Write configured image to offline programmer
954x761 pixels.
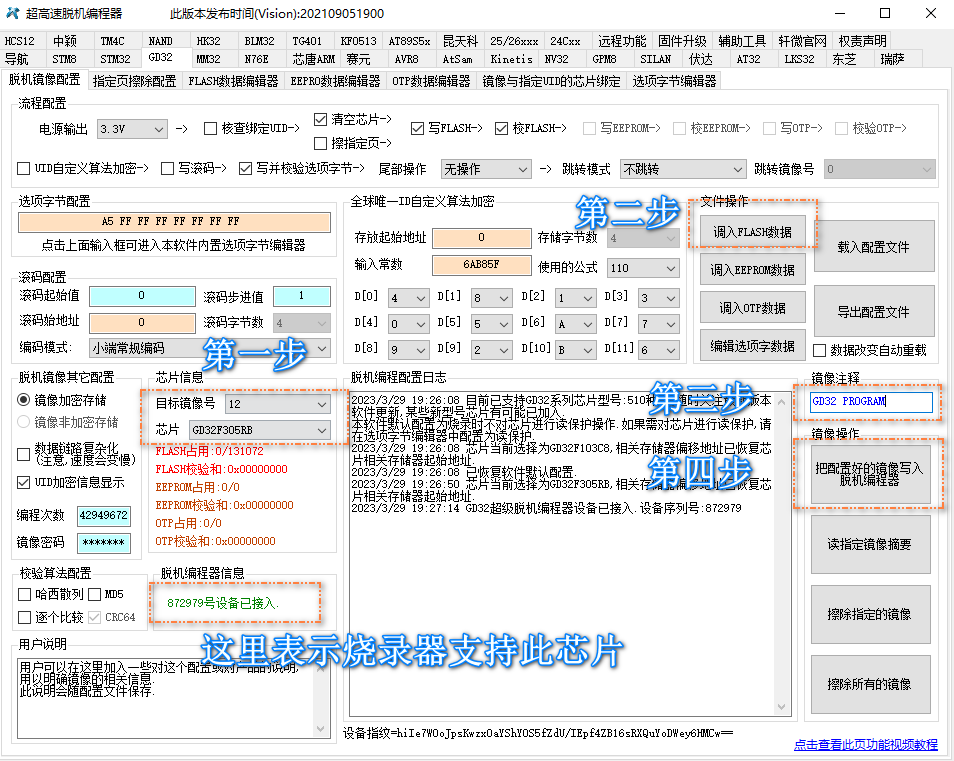(869, 474)
